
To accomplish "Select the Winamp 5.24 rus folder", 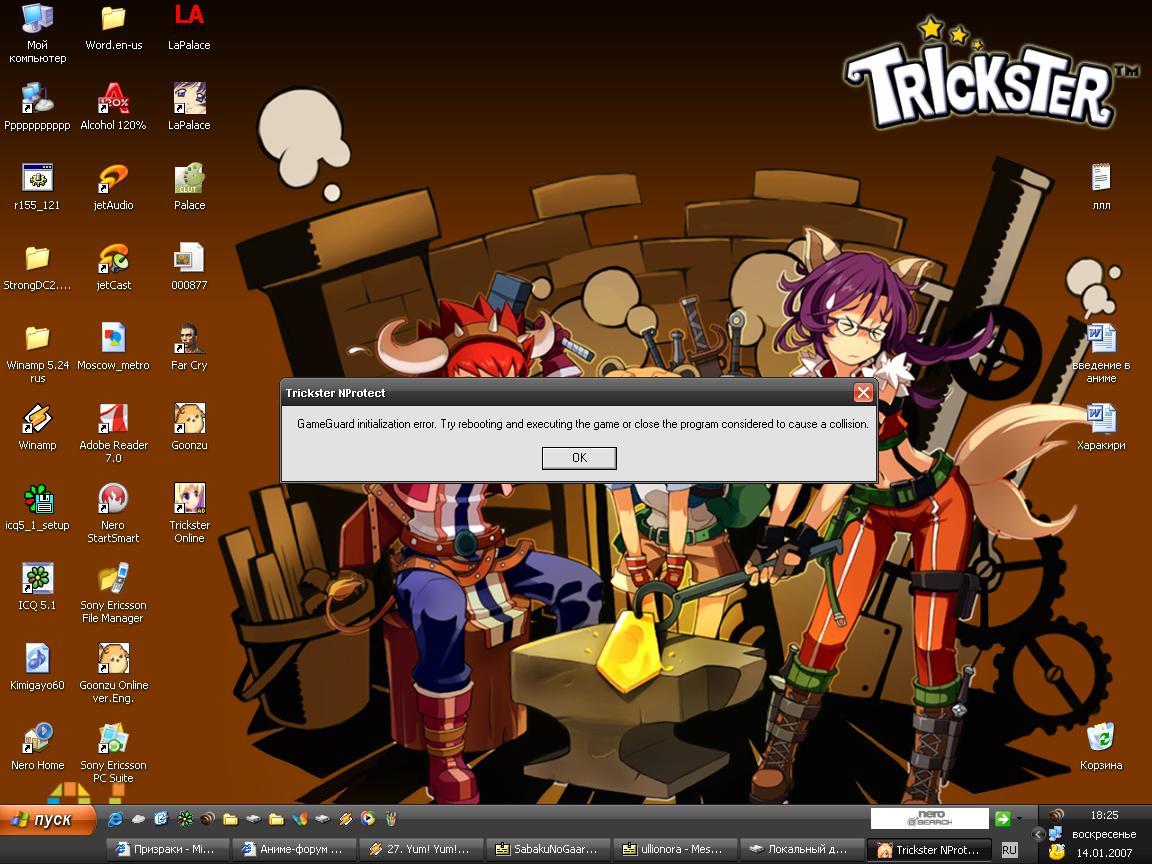I will point(37,353).
